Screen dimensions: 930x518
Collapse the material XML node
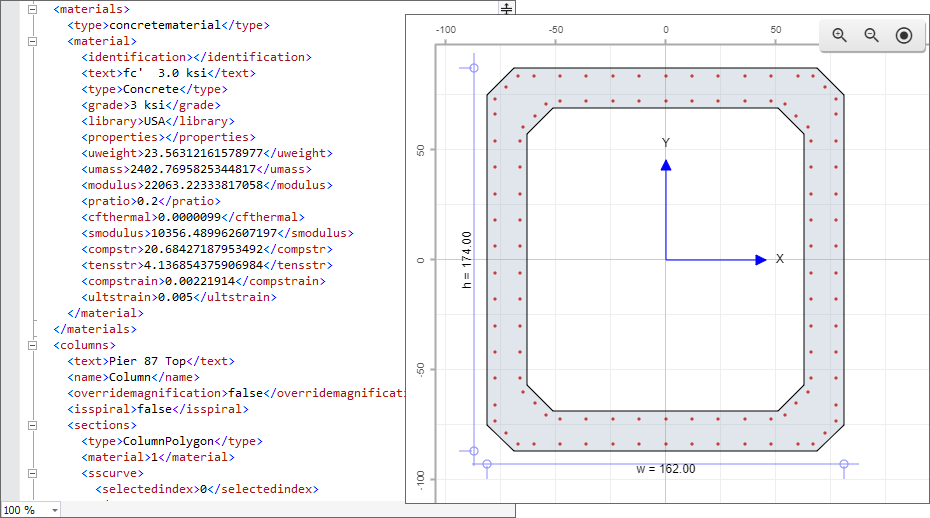[x=33, y=42]
